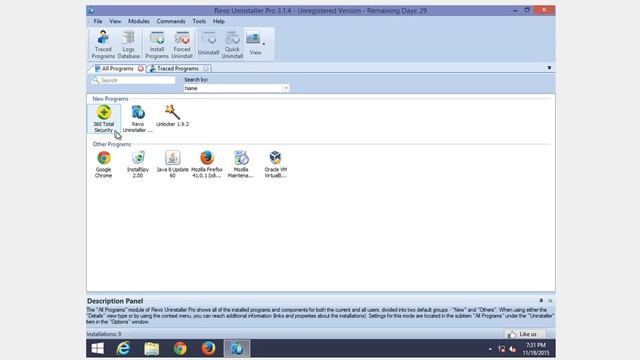Click the Search input field
Screen dimensions: 640x360
tap(133, 80)
